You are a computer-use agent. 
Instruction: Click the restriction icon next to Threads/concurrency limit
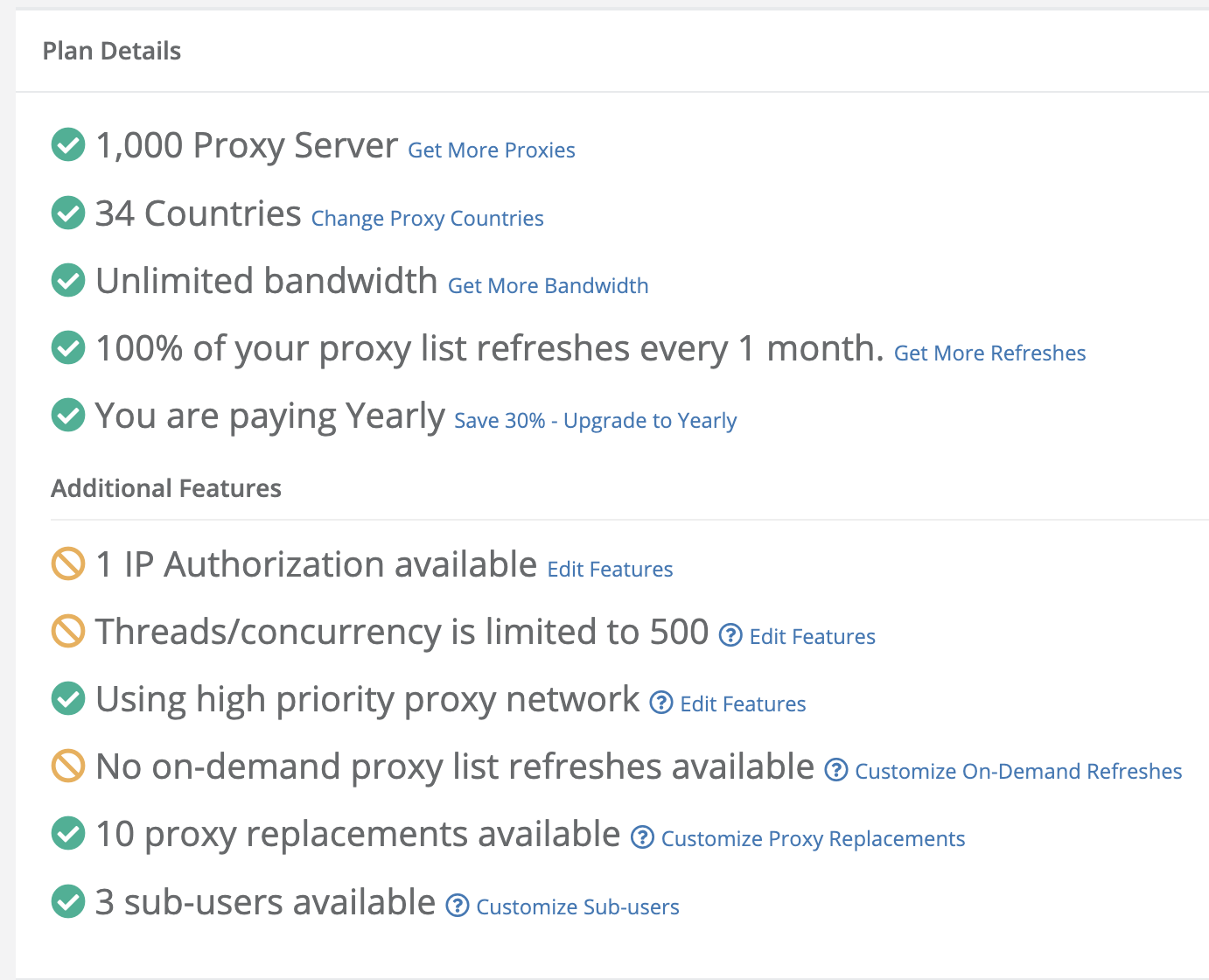(x=67, y=632)
